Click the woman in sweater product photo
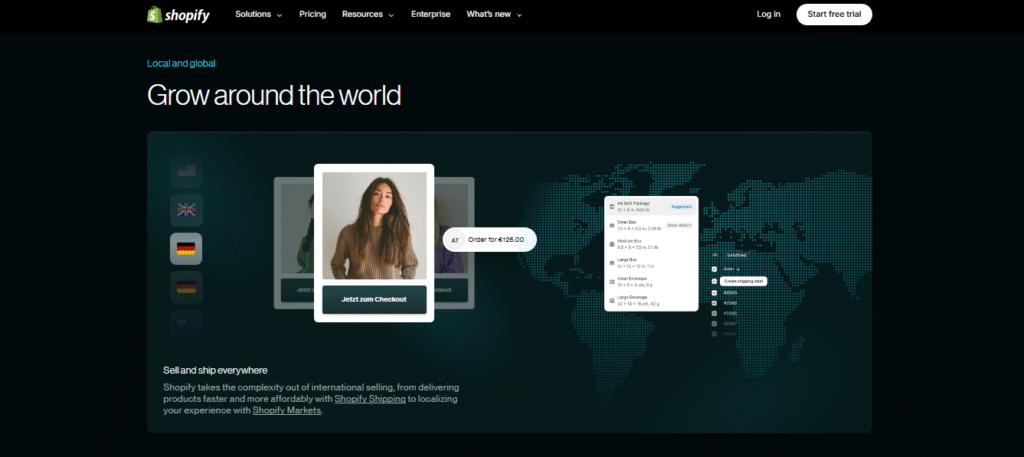Viewport: 1024px width, 457px height. click(x=374, y=226)
